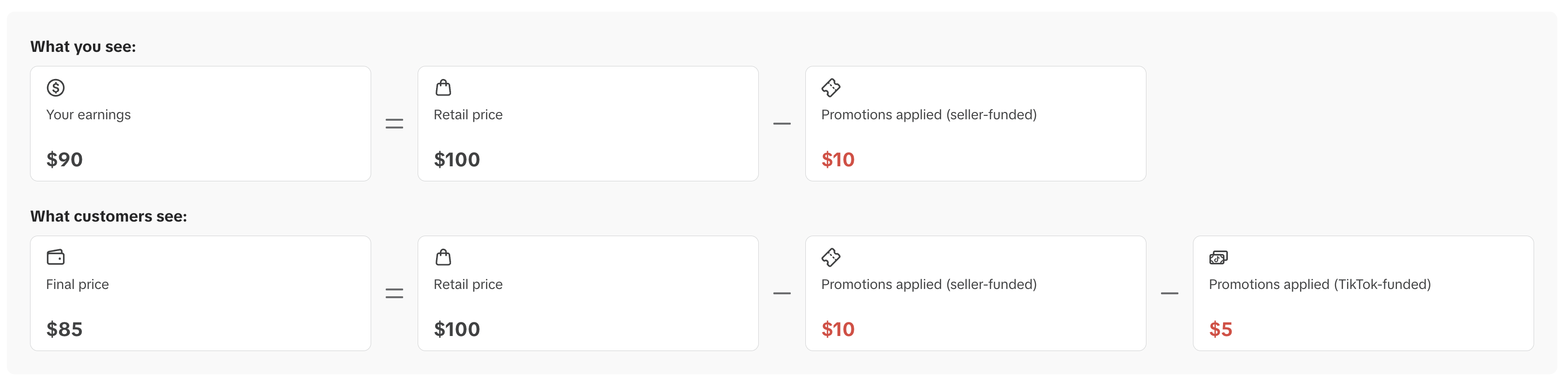Click the ticket icon beside the $90 earnings equation
Viewport: 1568px width, 384px height.
(830, 88)
